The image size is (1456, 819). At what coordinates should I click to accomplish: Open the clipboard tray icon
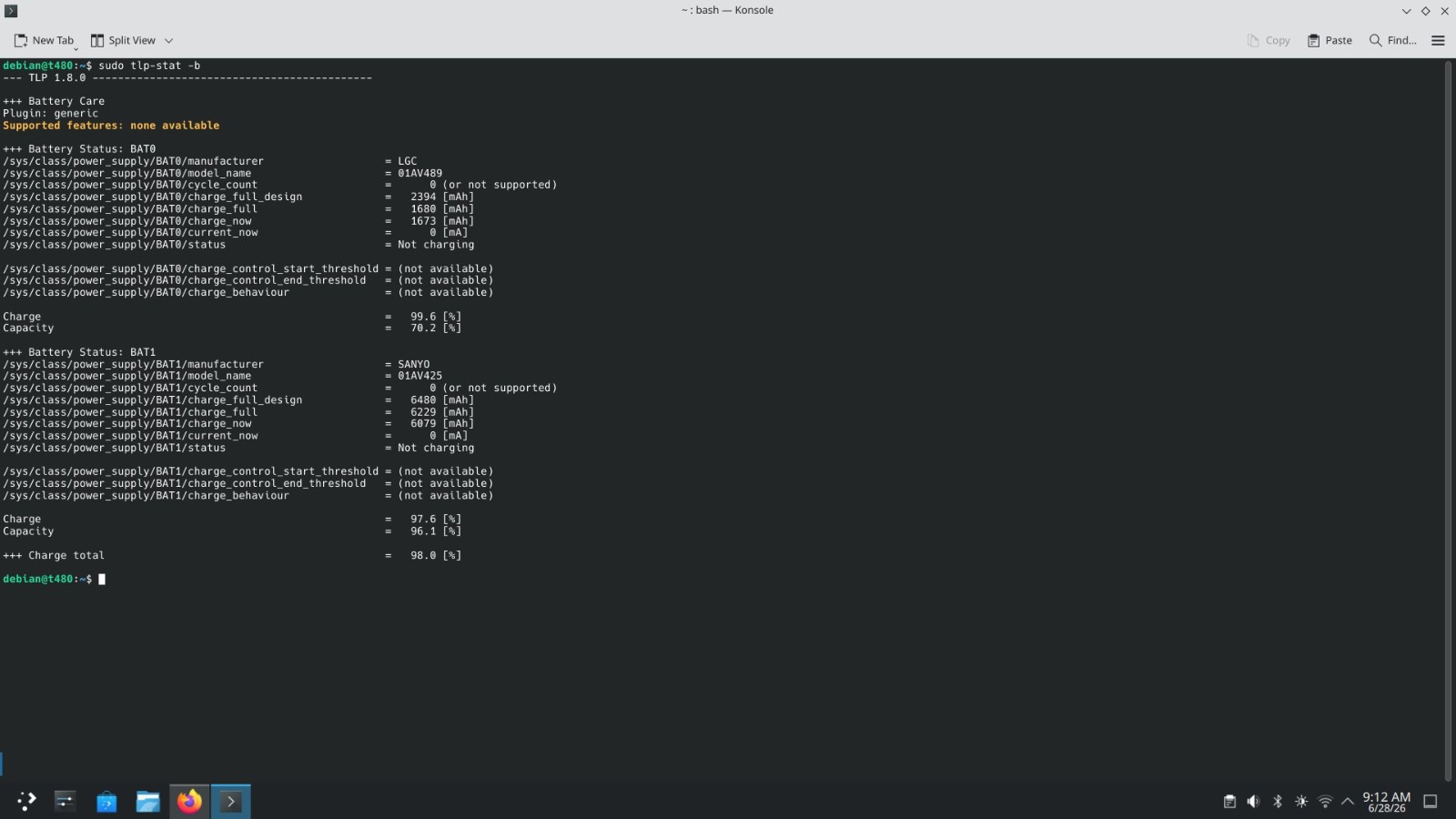(1229, 802)
